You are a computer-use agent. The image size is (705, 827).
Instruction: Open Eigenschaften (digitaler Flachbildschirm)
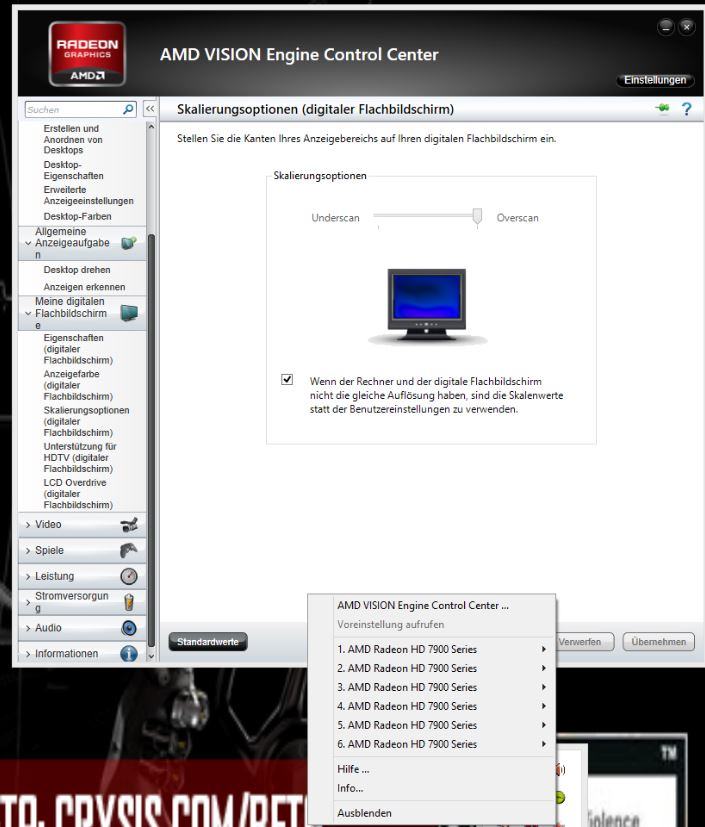point(78,349)
